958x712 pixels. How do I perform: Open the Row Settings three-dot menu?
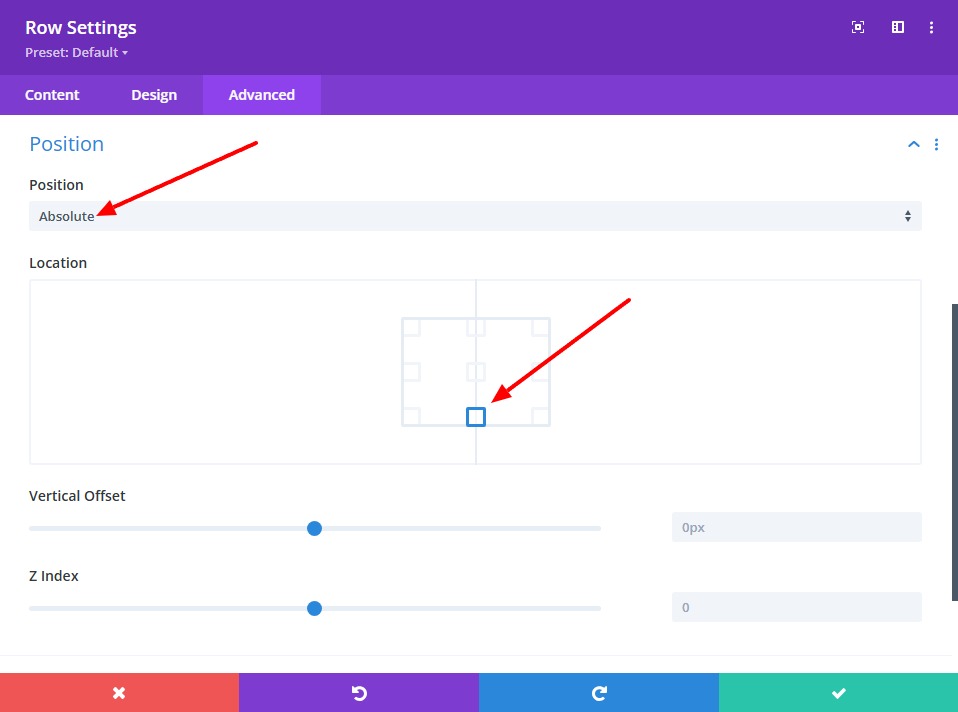pos(932,28)
